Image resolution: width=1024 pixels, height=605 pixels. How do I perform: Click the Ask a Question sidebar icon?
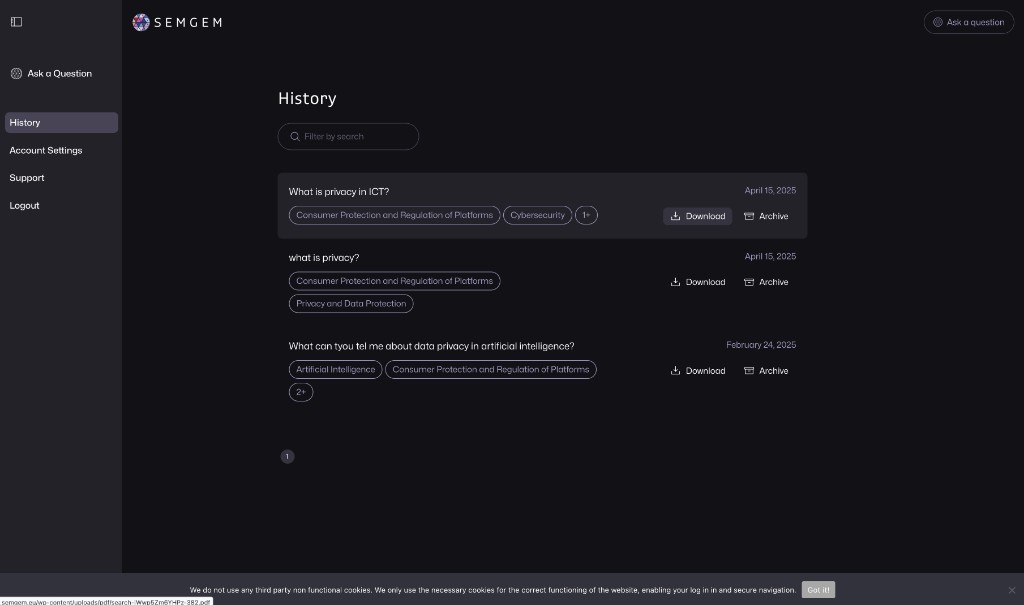pos(16,74)
